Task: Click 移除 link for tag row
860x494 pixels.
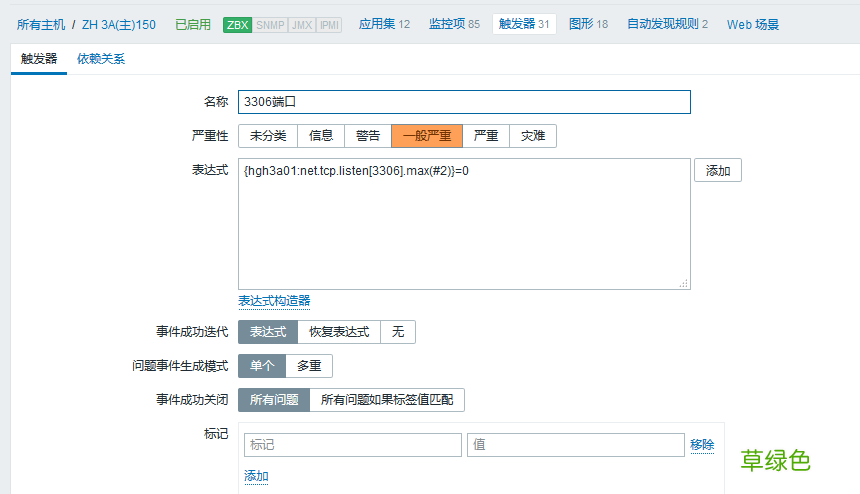Action: point(702,445)
